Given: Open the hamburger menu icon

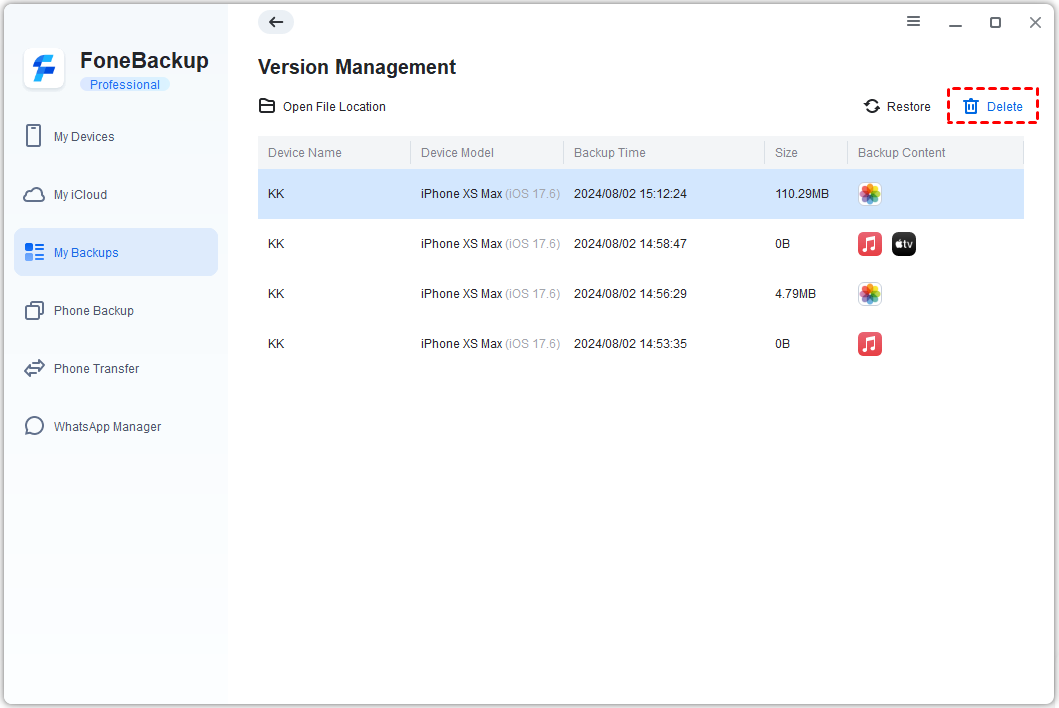Looking at the screenshot, I should (913, 22).
